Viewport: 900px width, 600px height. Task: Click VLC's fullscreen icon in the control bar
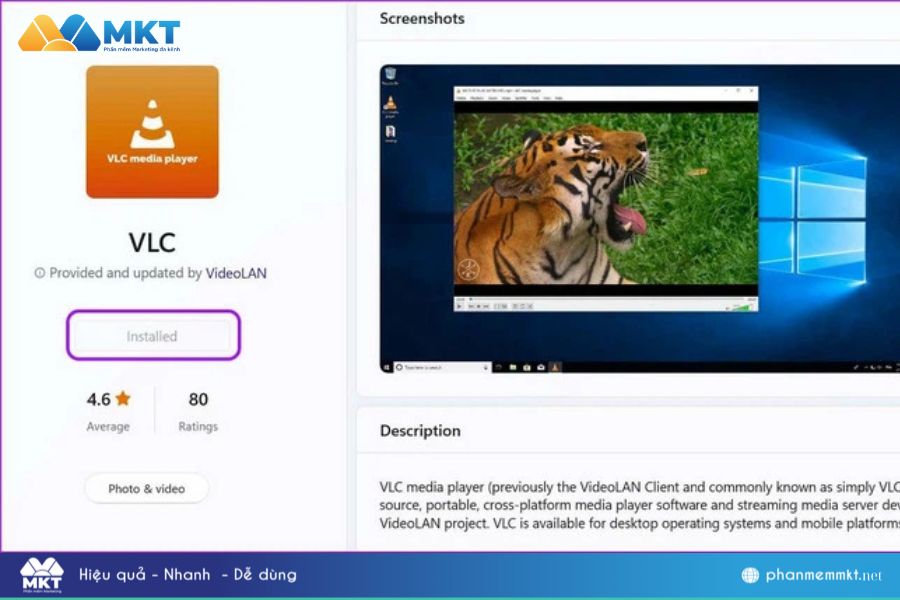(x=494, y=305)
